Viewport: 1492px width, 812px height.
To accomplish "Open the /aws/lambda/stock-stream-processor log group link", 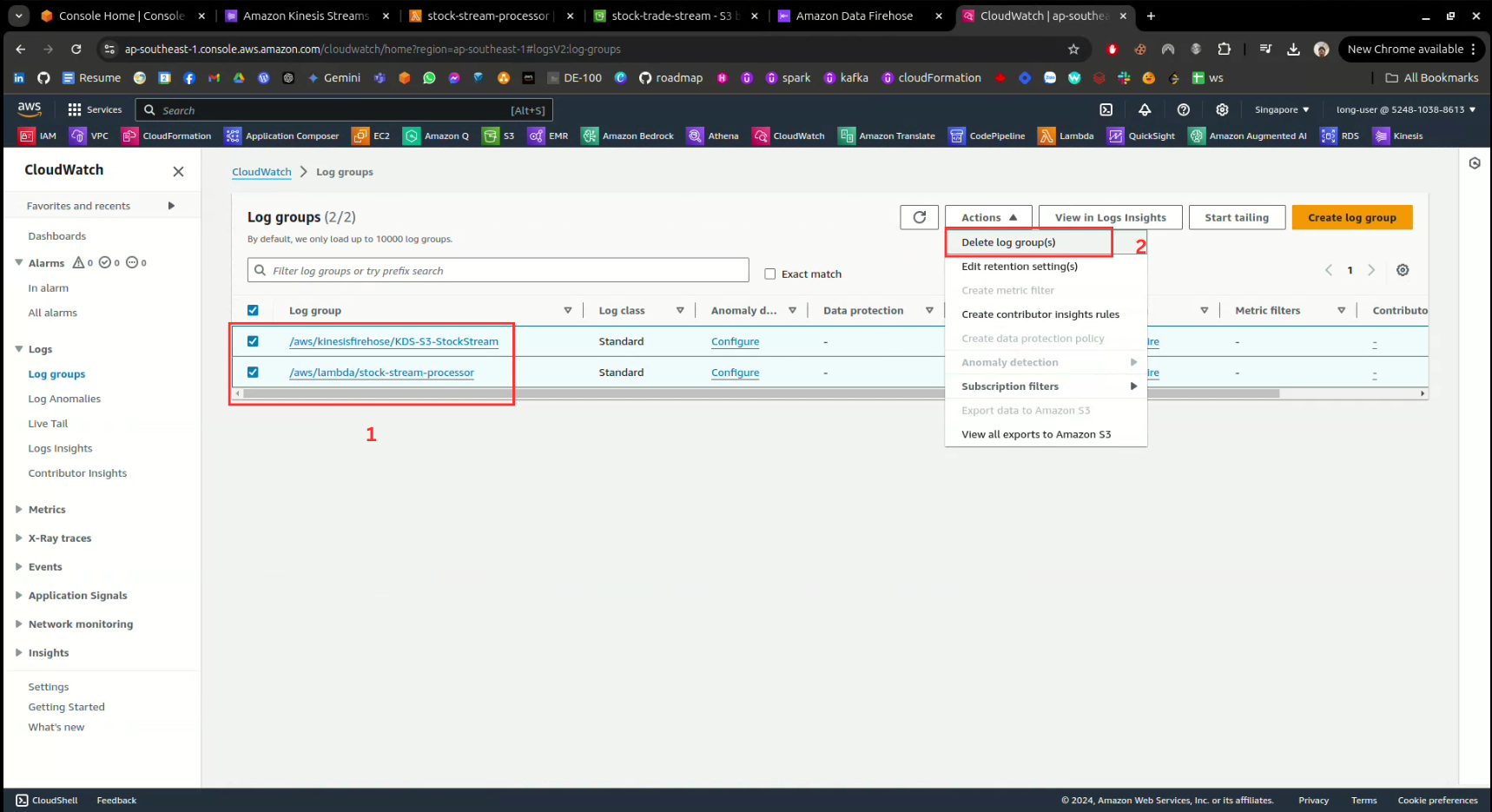I will pos(381,373).
